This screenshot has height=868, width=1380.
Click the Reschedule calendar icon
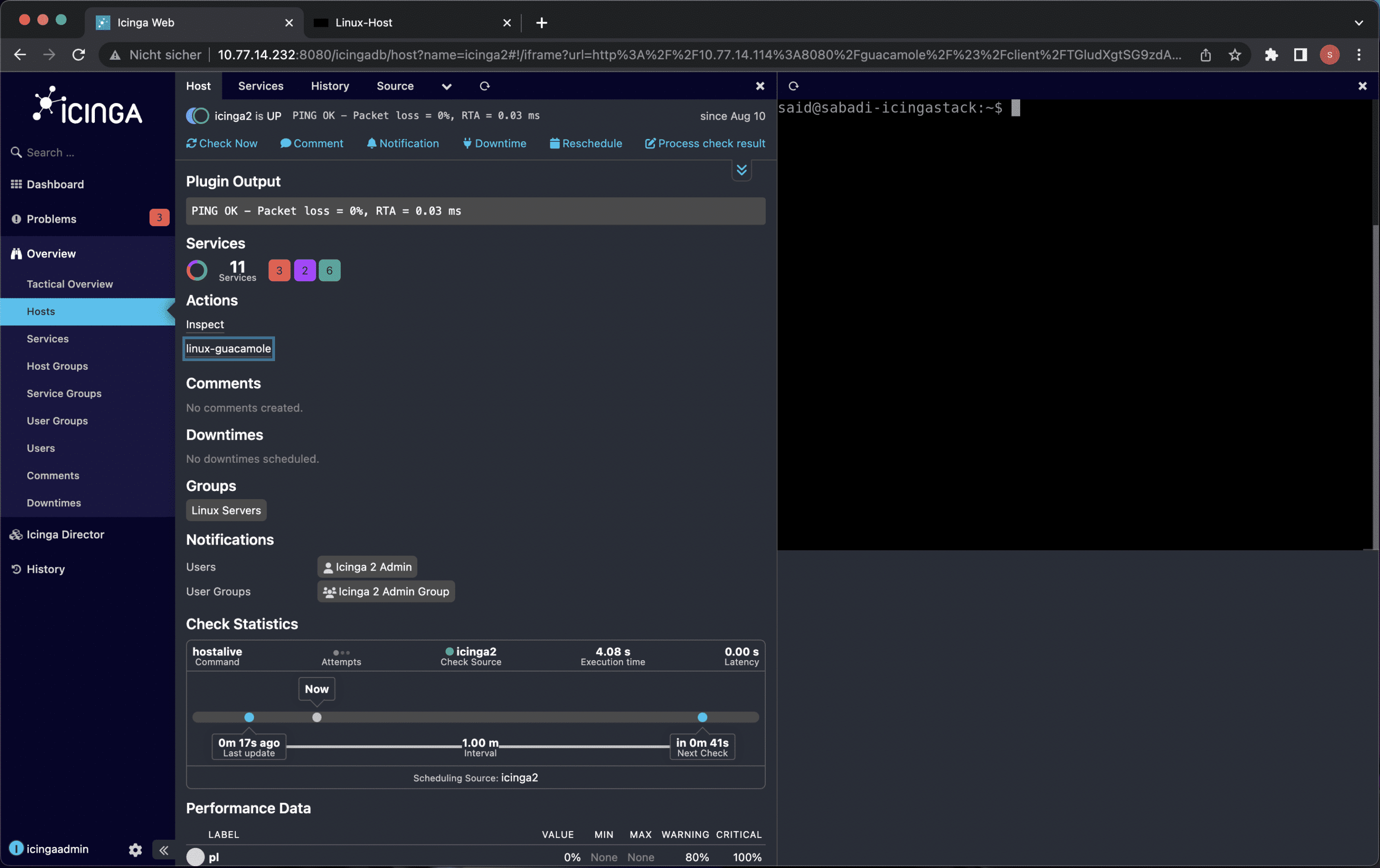point(554,143)
